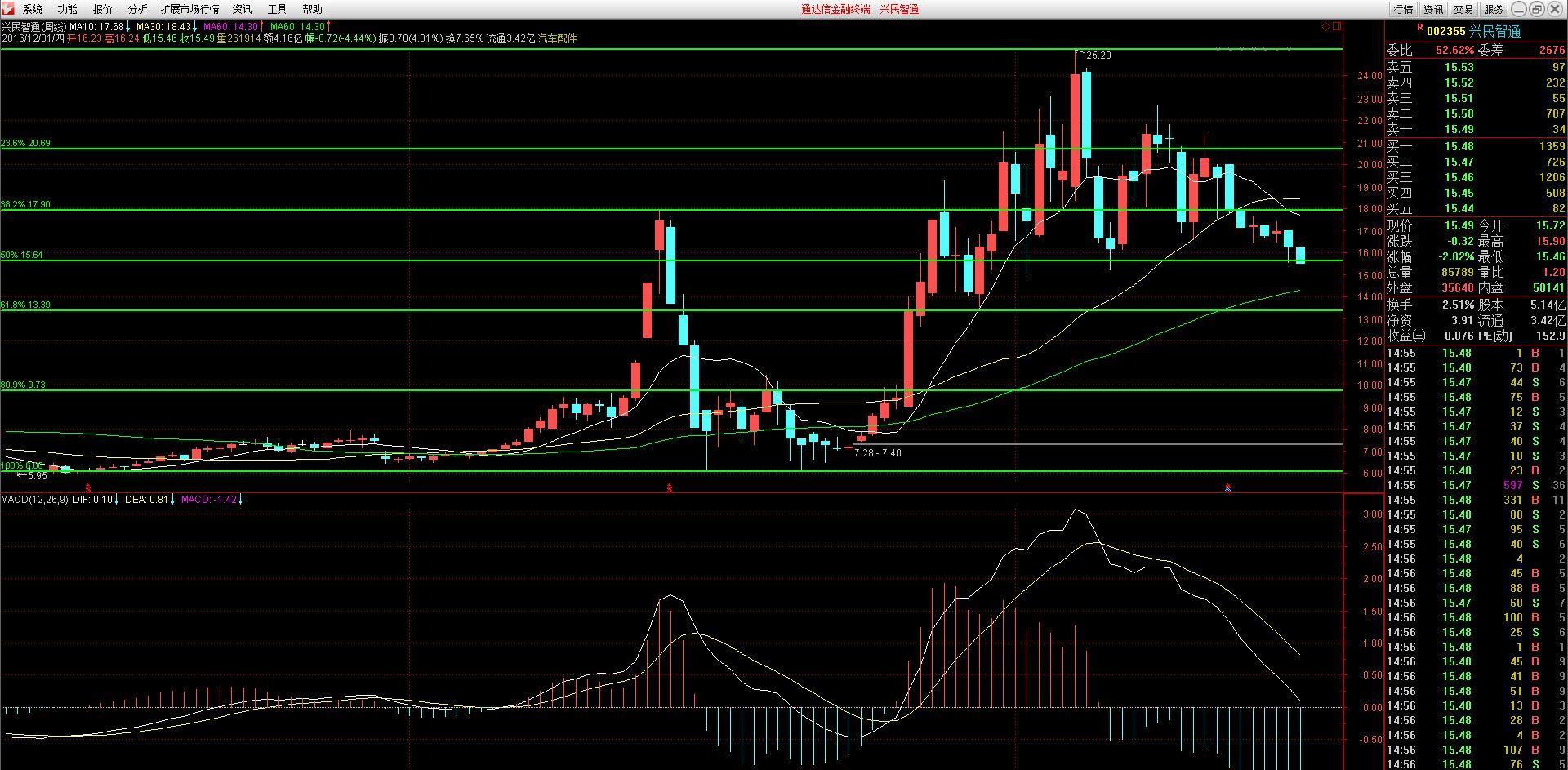The image size is (1568, 770).
Task: Click the MACD(12,26,9) indicator label
Action: [x=33, y=499]
